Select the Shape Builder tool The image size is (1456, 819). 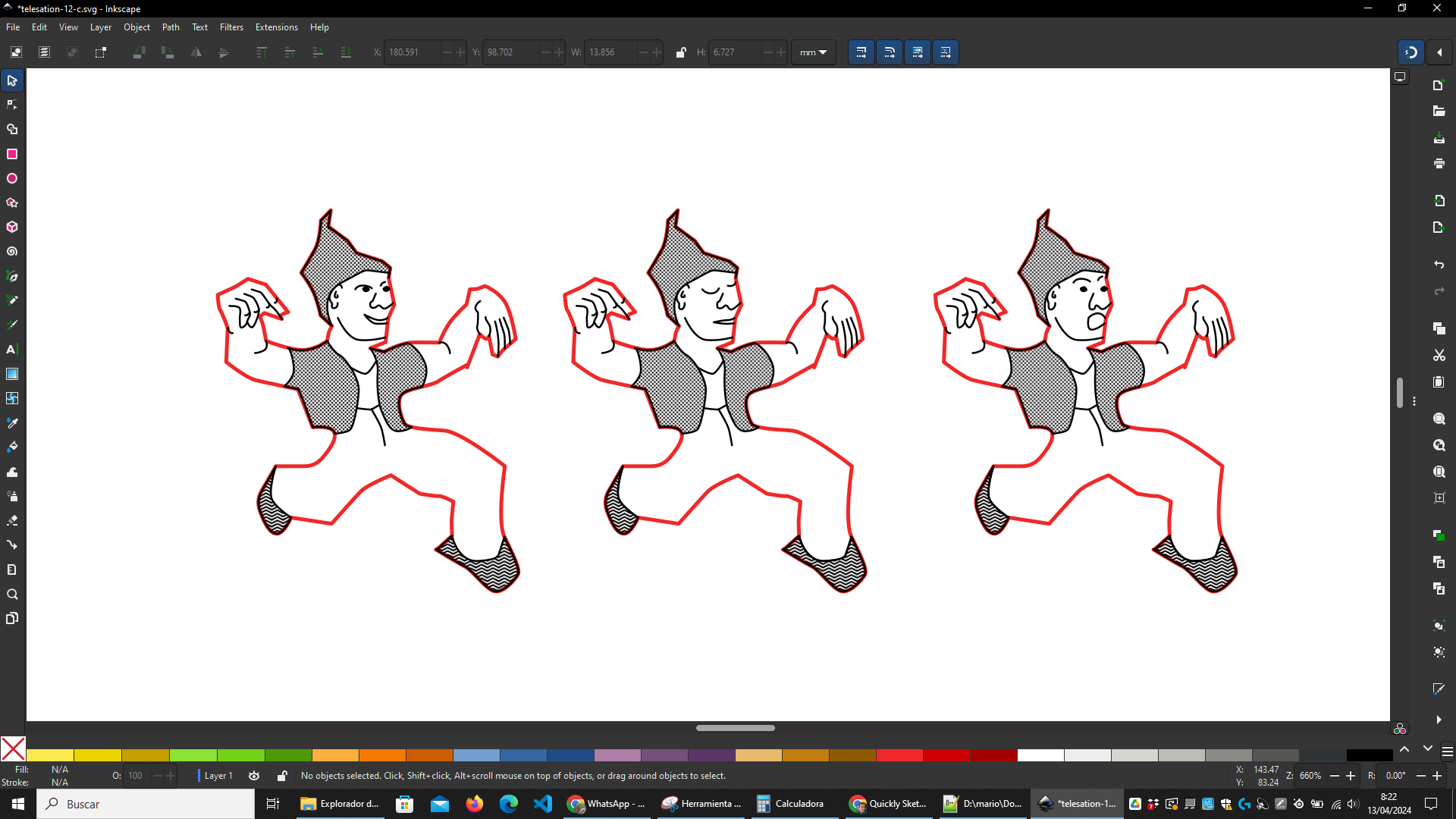(12, 130)
